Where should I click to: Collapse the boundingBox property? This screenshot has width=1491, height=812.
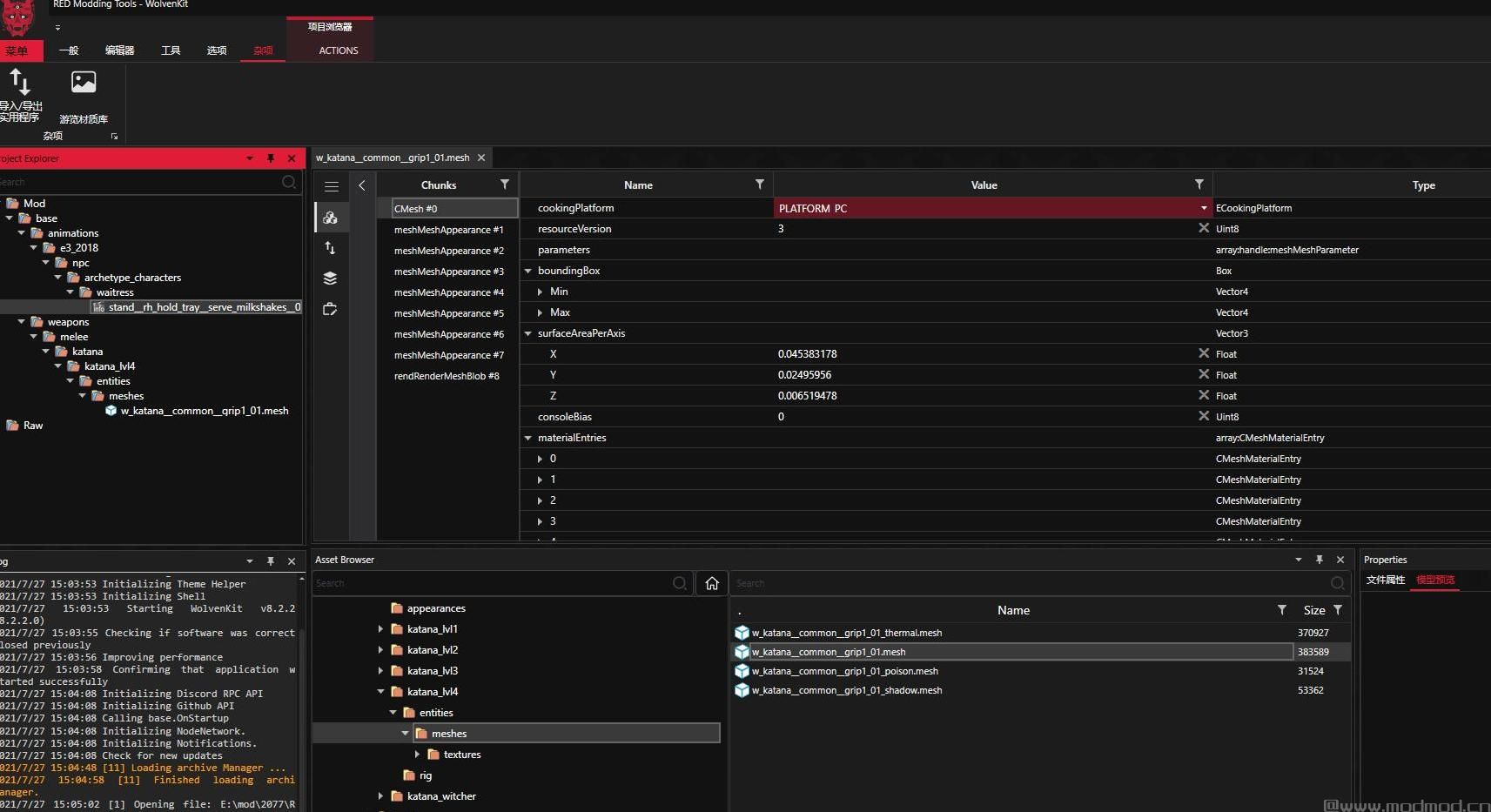(527, 271)
